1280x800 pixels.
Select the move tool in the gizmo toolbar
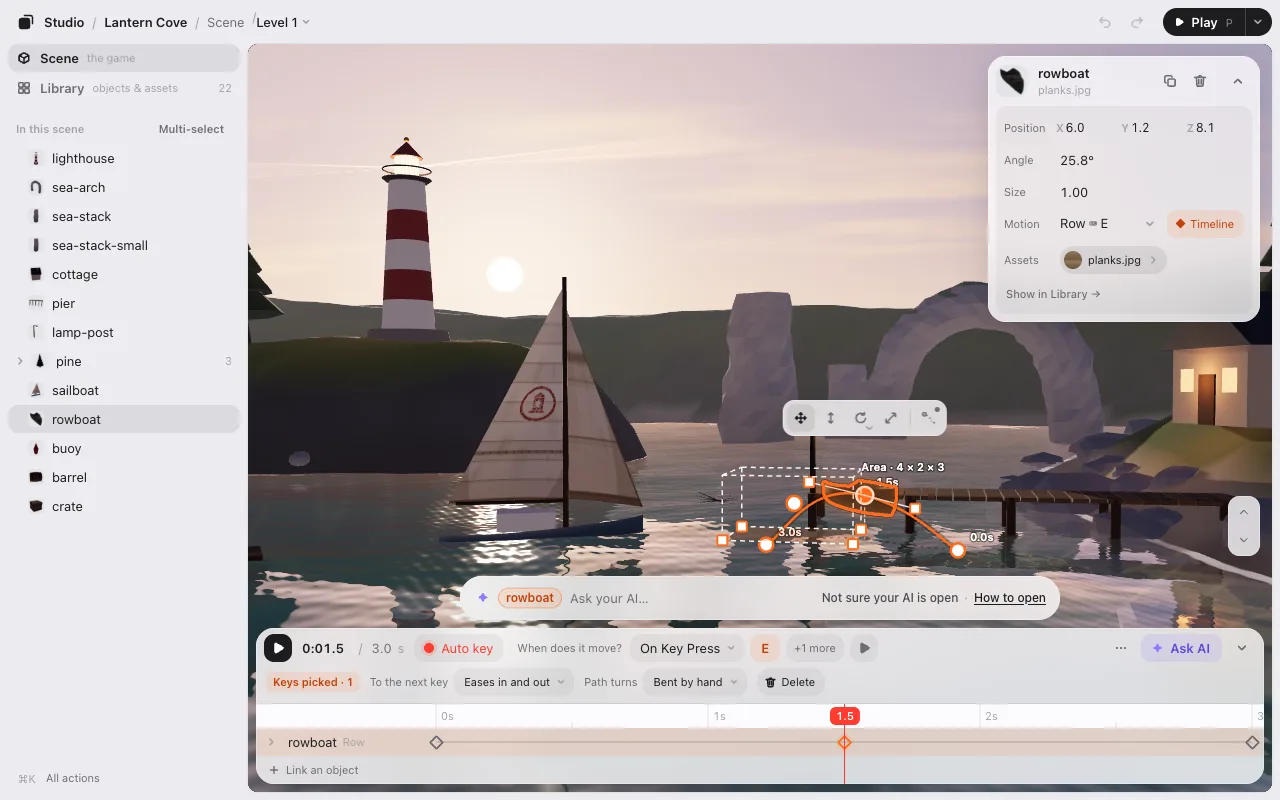pos(800,418)
